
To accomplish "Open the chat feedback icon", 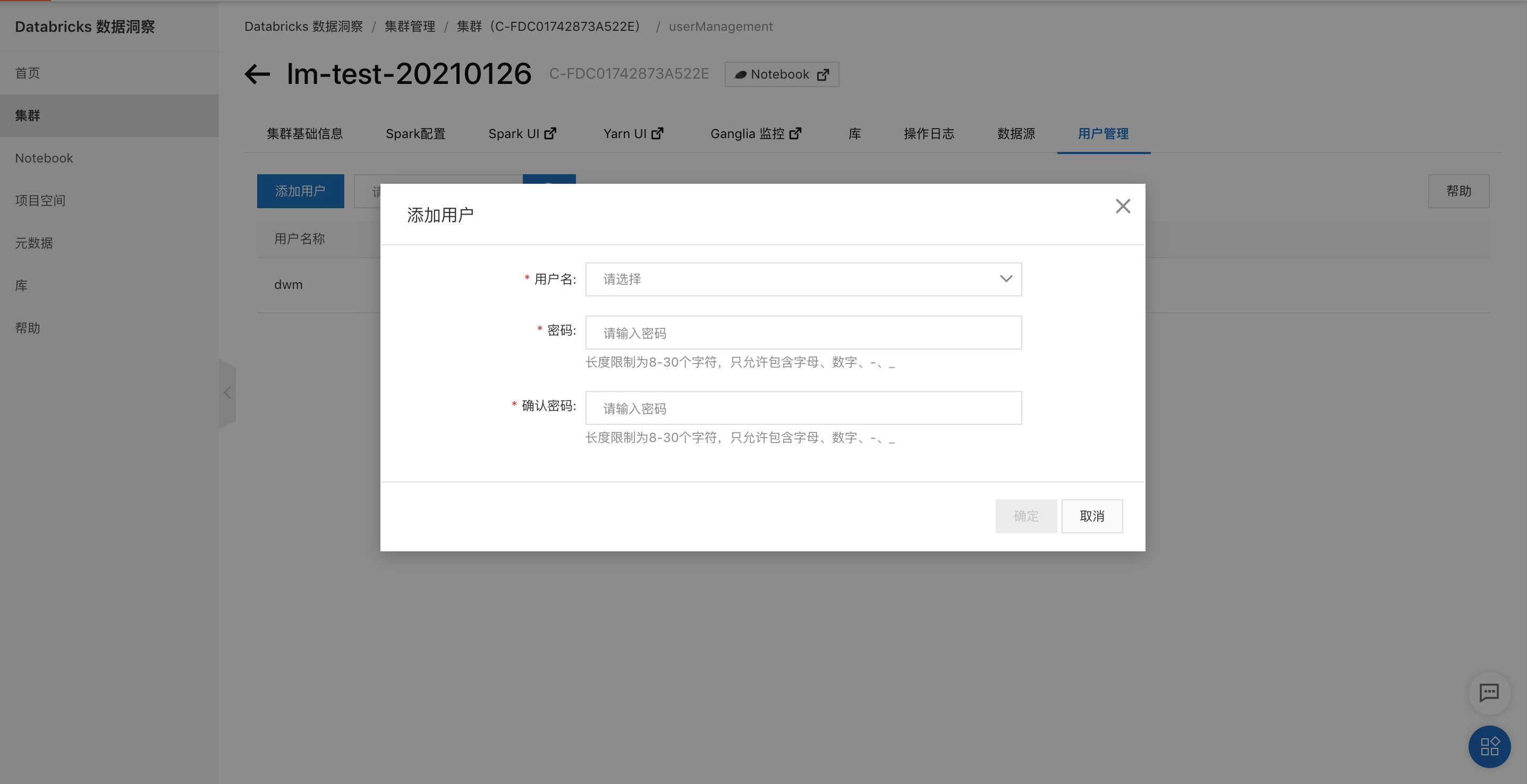I will point(1489,692).
